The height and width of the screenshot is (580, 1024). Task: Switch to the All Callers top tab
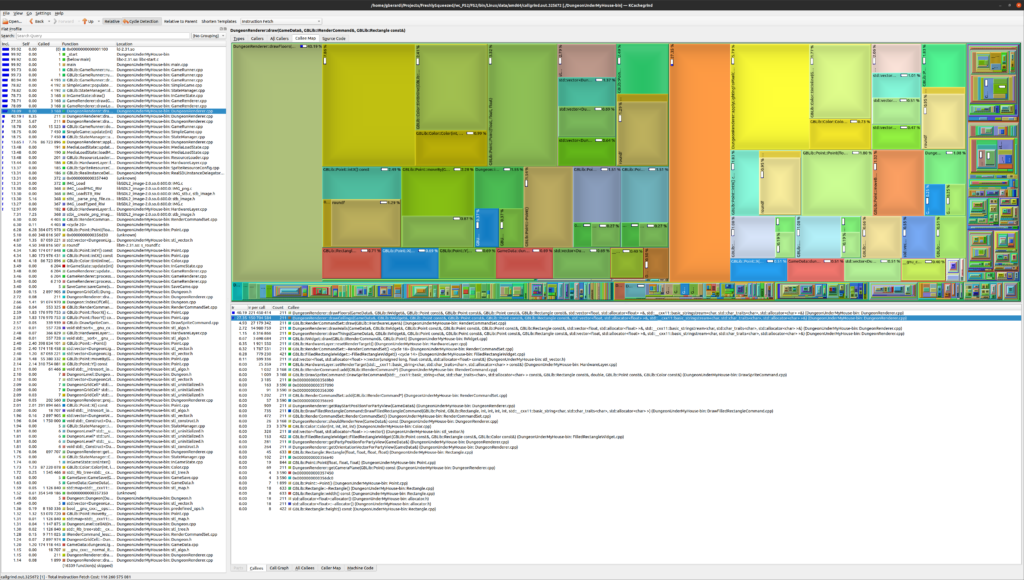[x=281, y=38]
